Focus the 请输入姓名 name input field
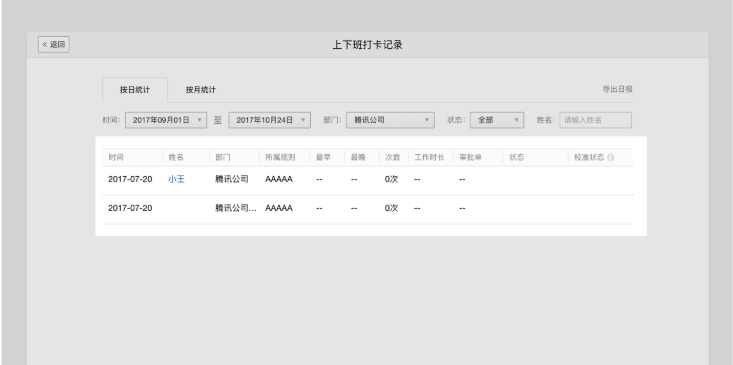Viewport: 733px width, 365px height. pyautogui.click(x=596, y=120)
